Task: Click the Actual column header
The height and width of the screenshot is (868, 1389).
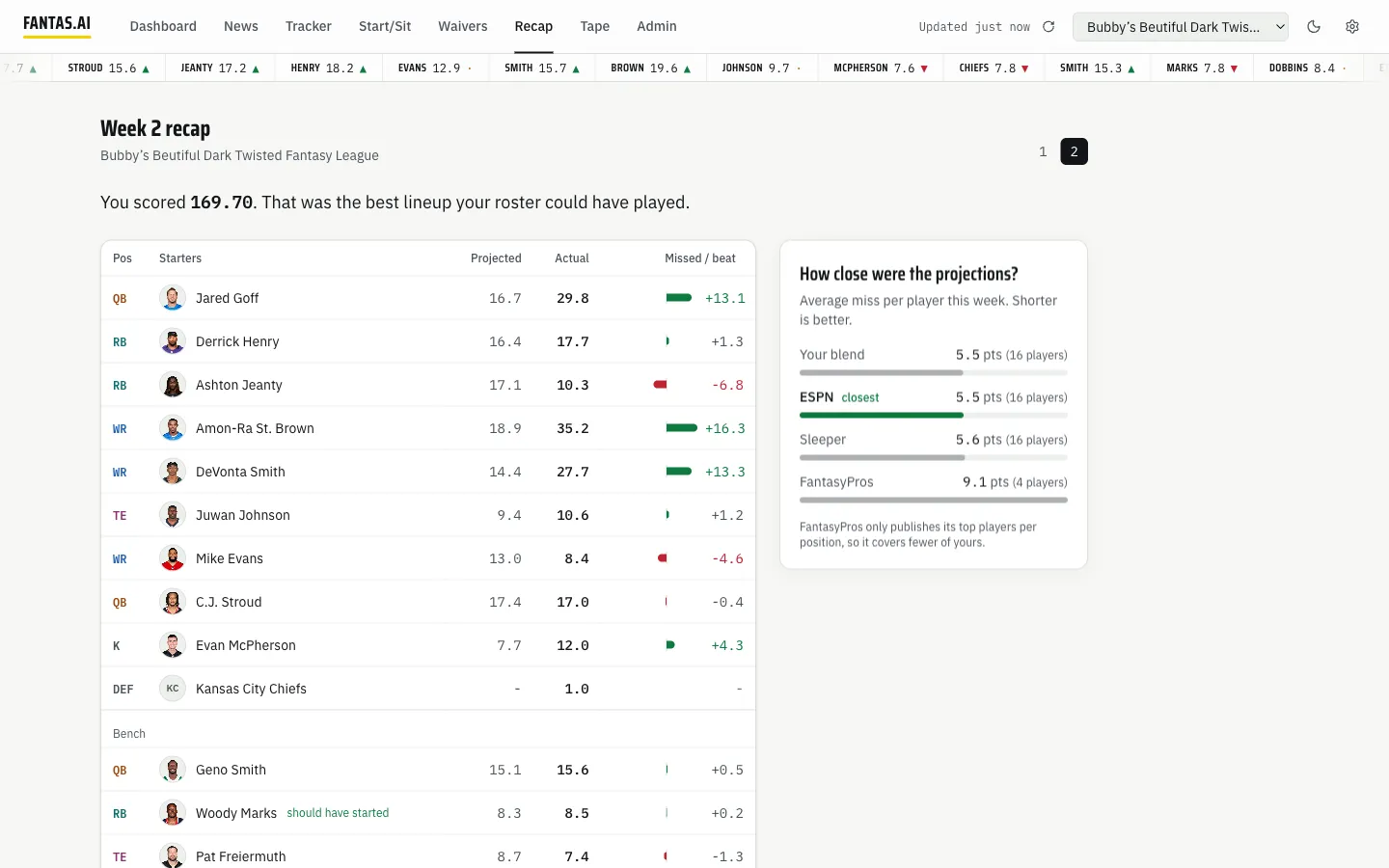Action: click(572, 258)
